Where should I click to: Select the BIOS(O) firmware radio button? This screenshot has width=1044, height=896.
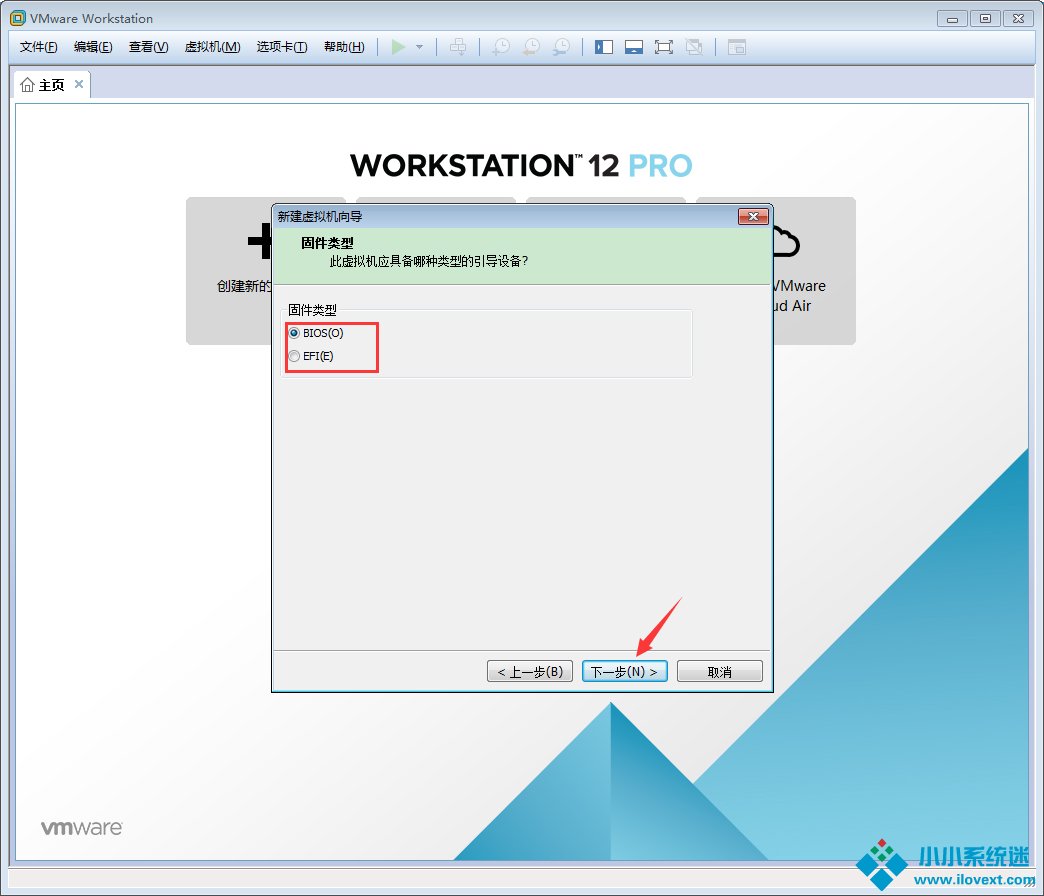tap(294, 333)
